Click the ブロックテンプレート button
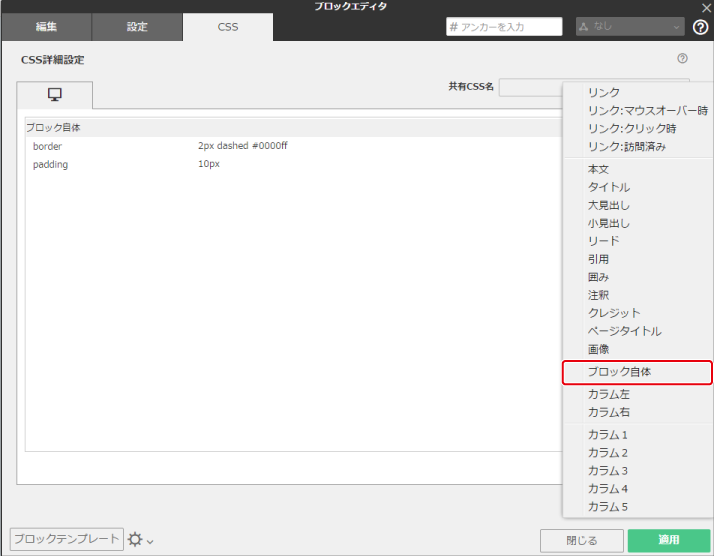This screenshot has width=714, height=556. point(66,539)
